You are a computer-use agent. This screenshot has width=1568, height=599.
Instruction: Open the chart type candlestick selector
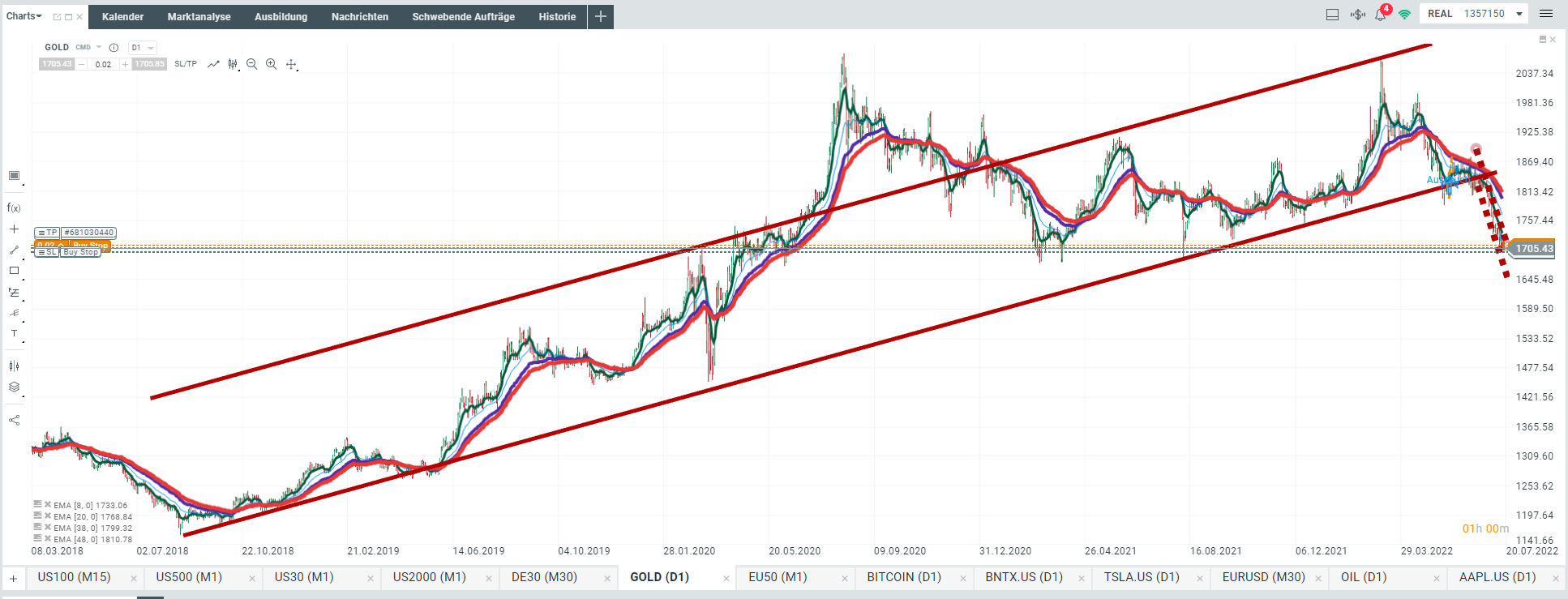click(x=233, y=64)
